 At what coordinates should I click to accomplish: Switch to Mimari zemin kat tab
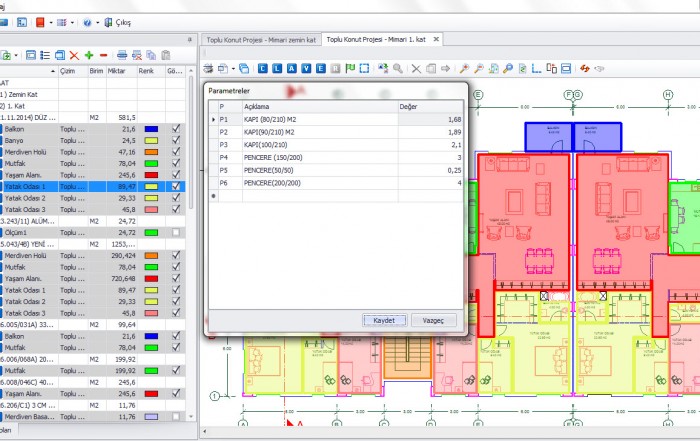pos(259,39)
